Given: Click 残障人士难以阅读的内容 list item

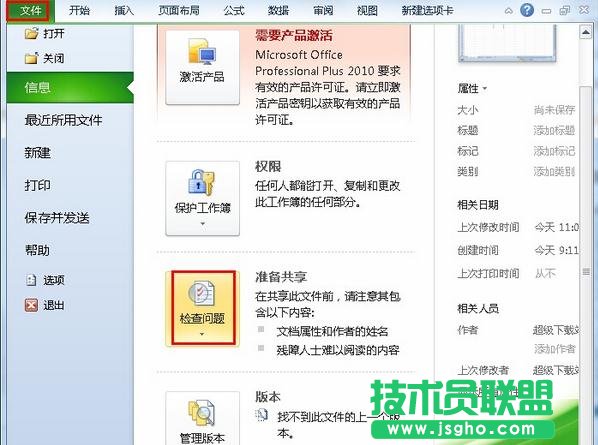Looking at the screenshot, I should click(338, 350).
